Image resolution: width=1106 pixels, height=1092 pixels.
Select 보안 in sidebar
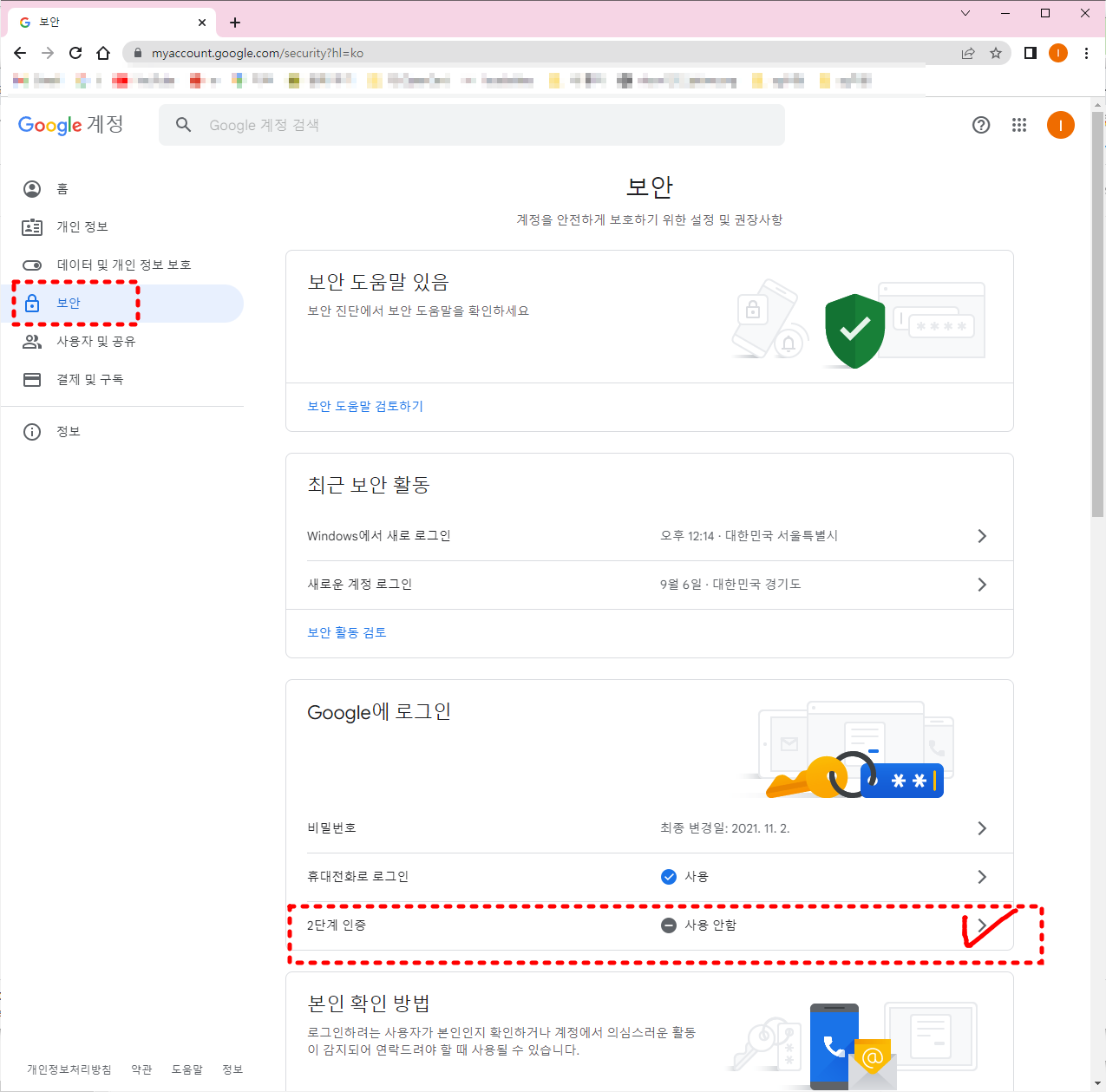(122, 304)
